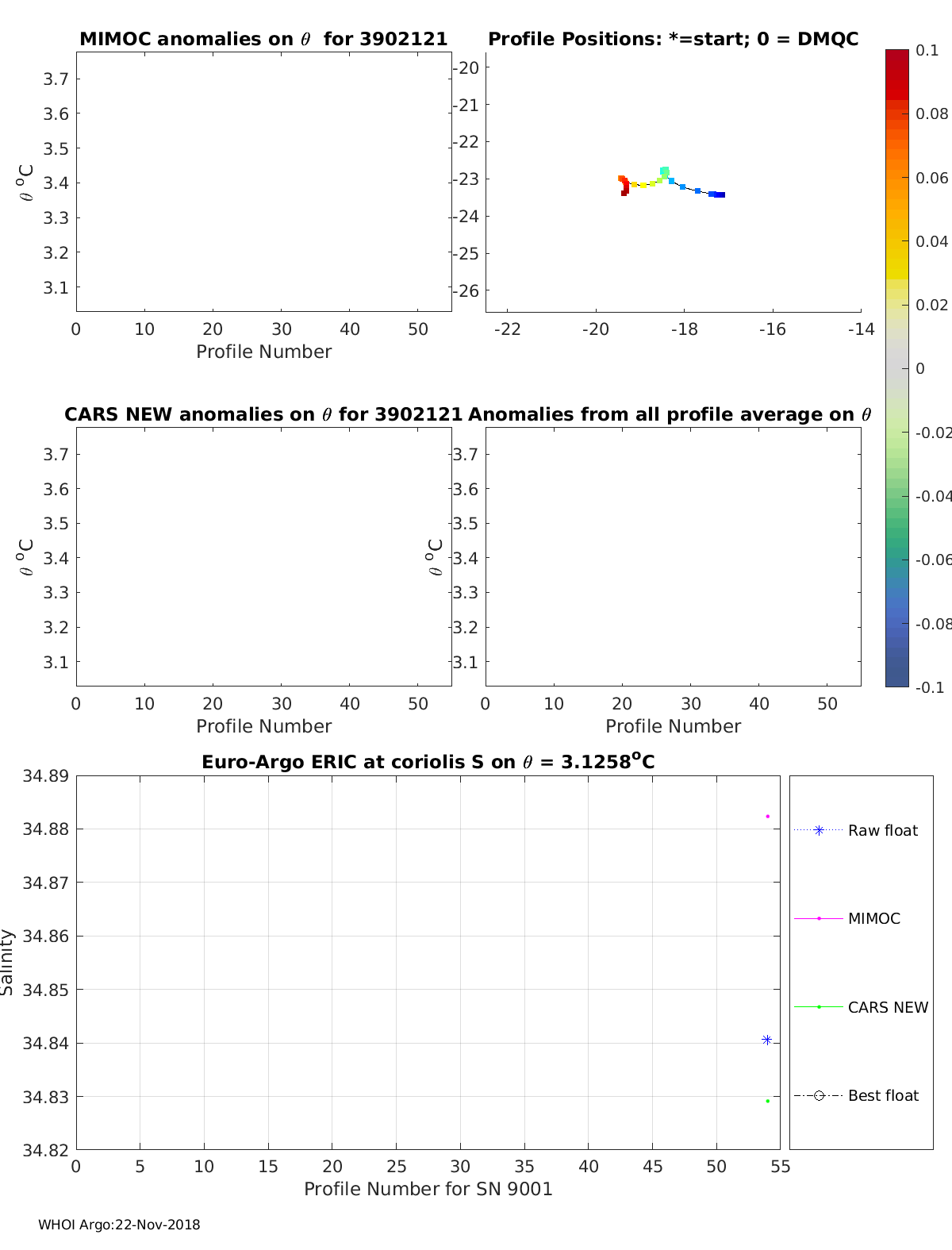Click the 'Euro-Argo ERIC at coriolis' plot title
This screenshot has width=952, height=1250.
[428, 762]
